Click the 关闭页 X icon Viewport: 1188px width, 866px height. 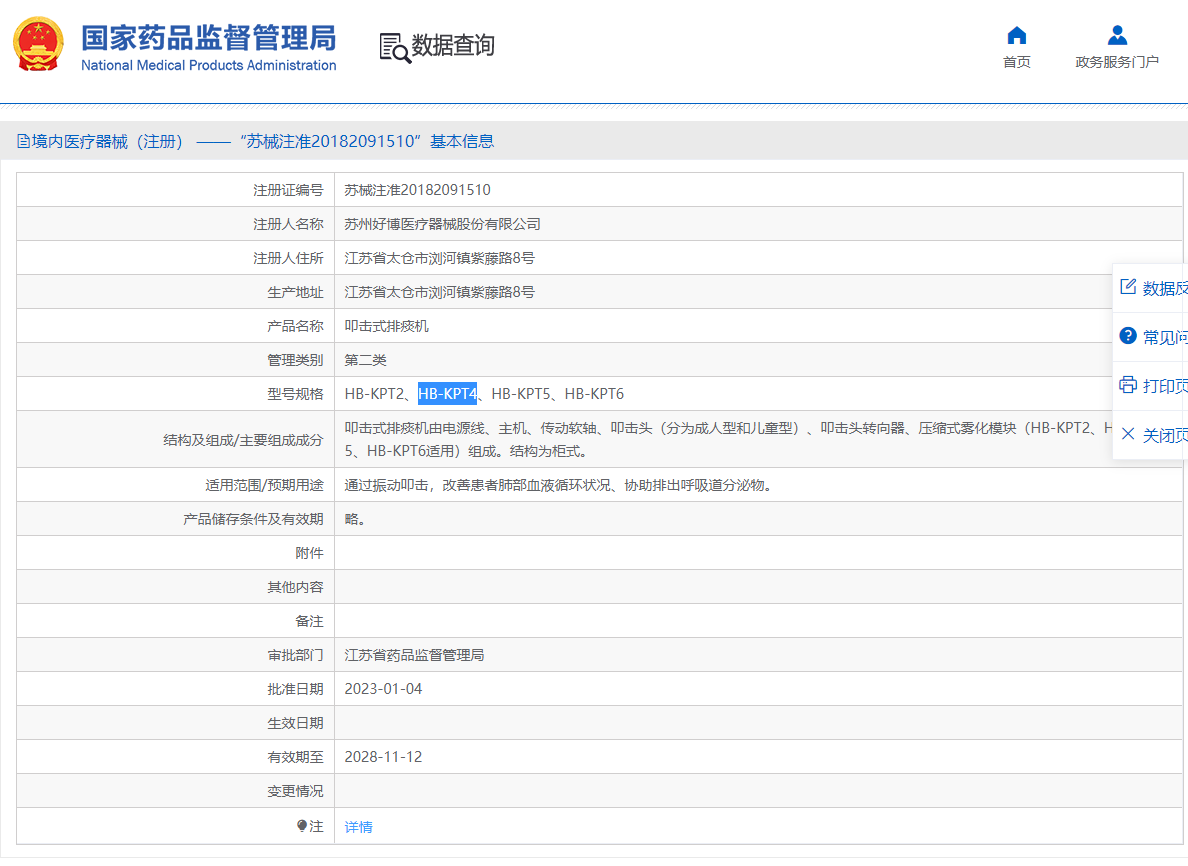point(1128,434)
